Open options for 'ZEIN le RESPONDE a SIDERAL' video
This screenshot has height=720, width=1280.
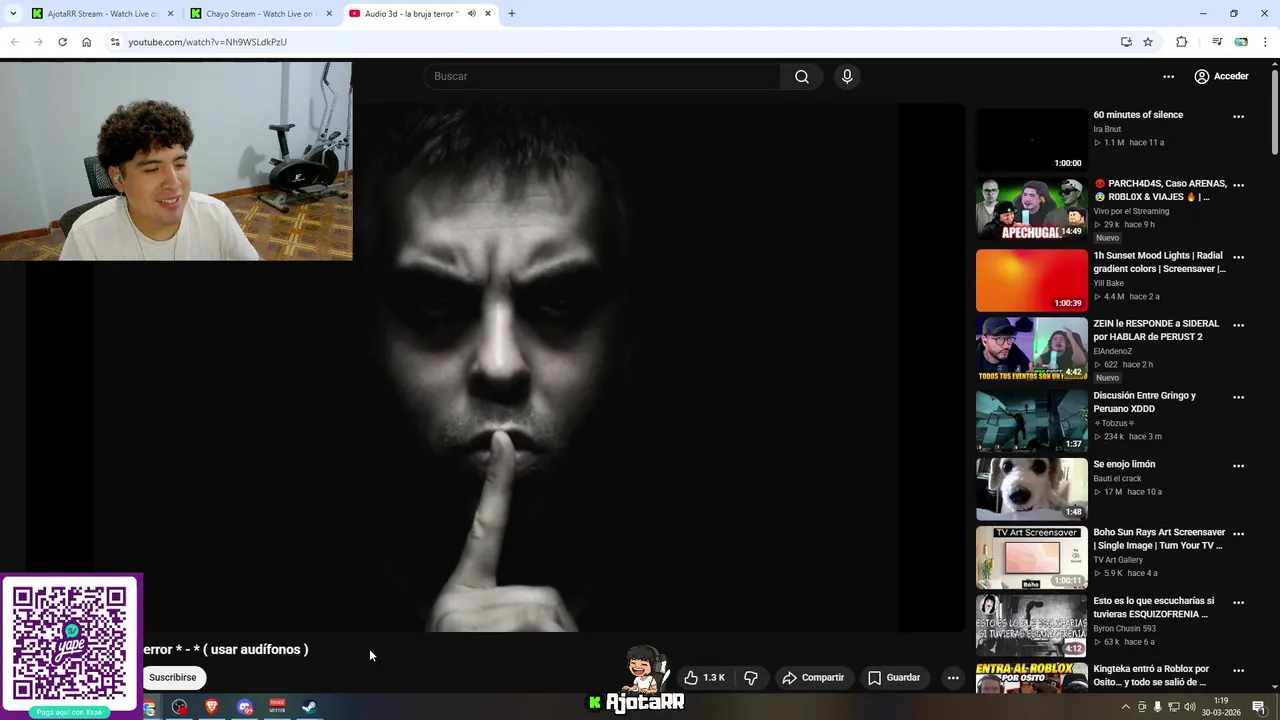pyautogui.click(x=1238, y=325)
